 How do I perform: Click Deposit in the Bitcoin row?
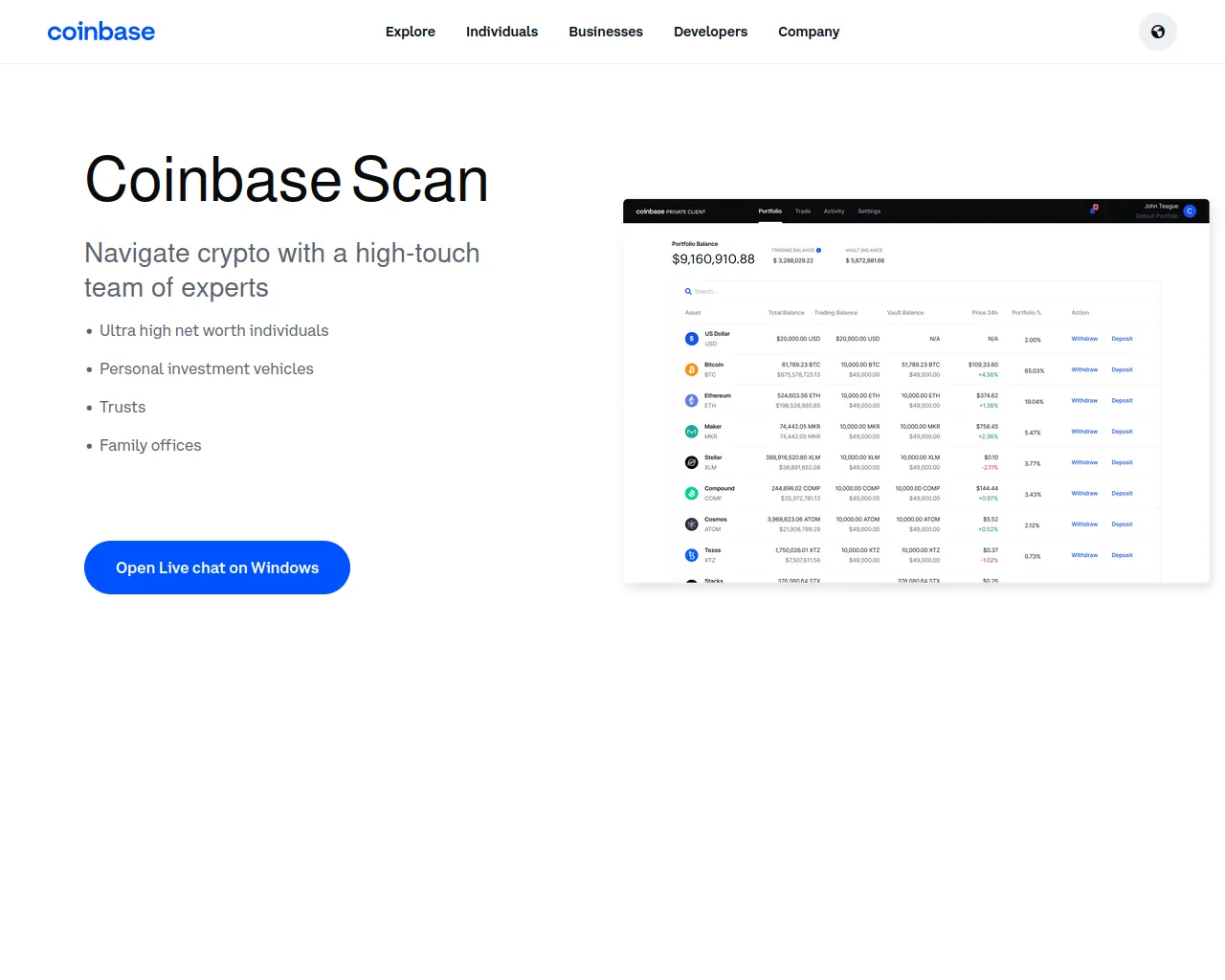point(1122,369)
